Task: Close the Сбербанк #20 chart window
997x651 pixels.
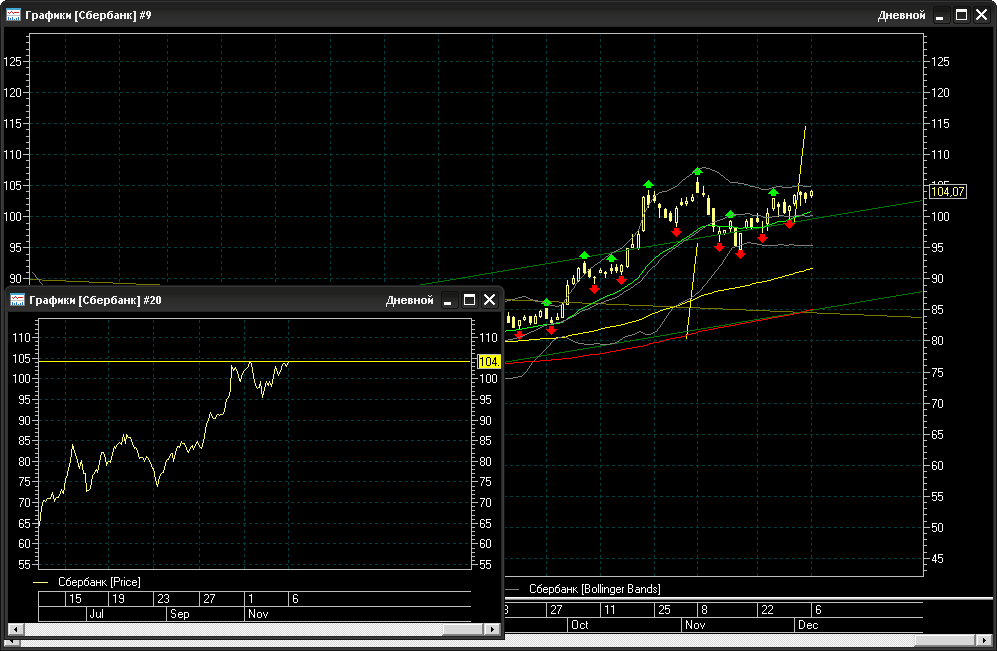Action: click(x=489, y=300)
